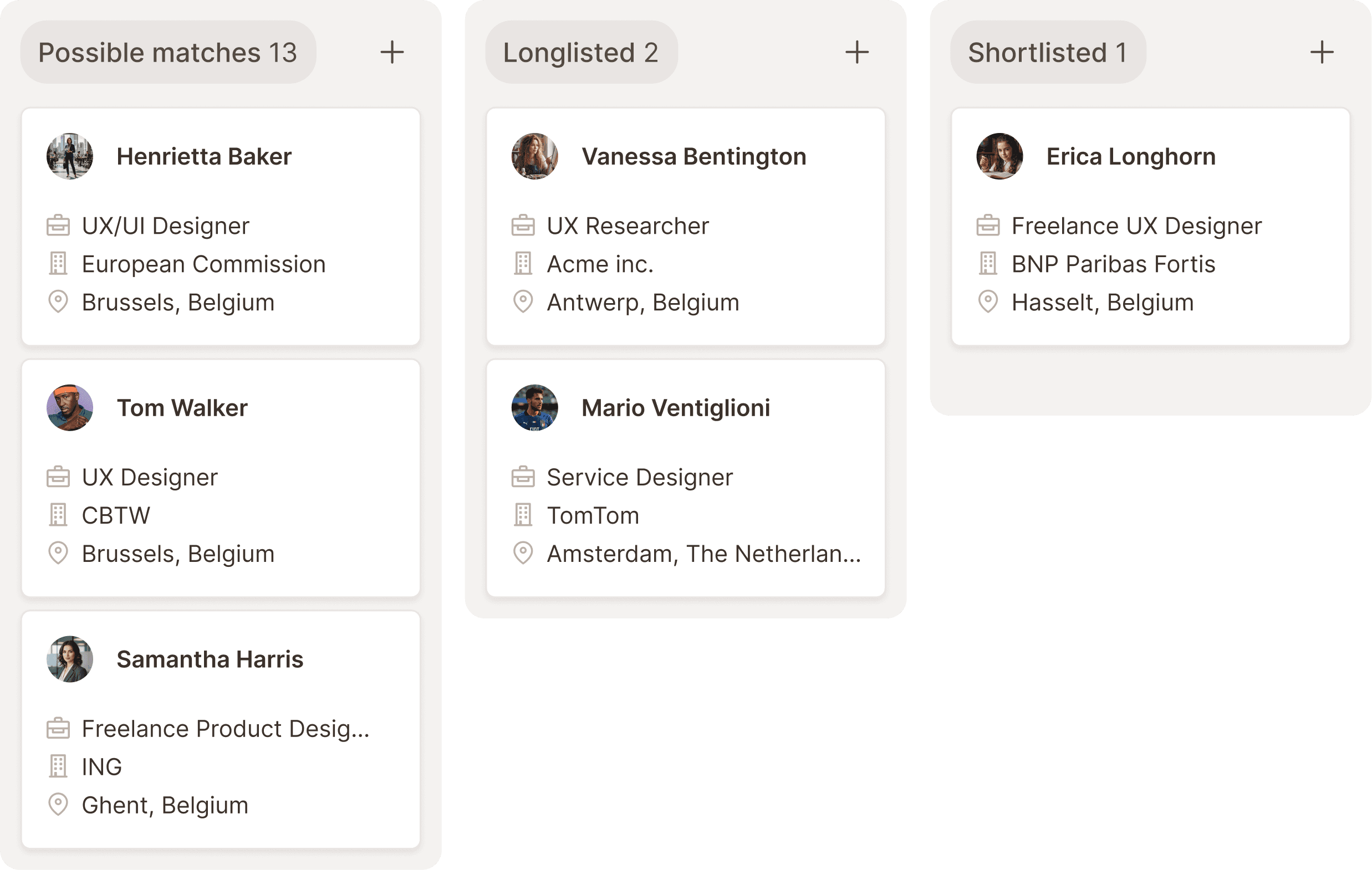Viewport: 1372px width, 870px height.
Task: Click the briefcase icon next to UX Researcher
Action: [x=523, y=225]
